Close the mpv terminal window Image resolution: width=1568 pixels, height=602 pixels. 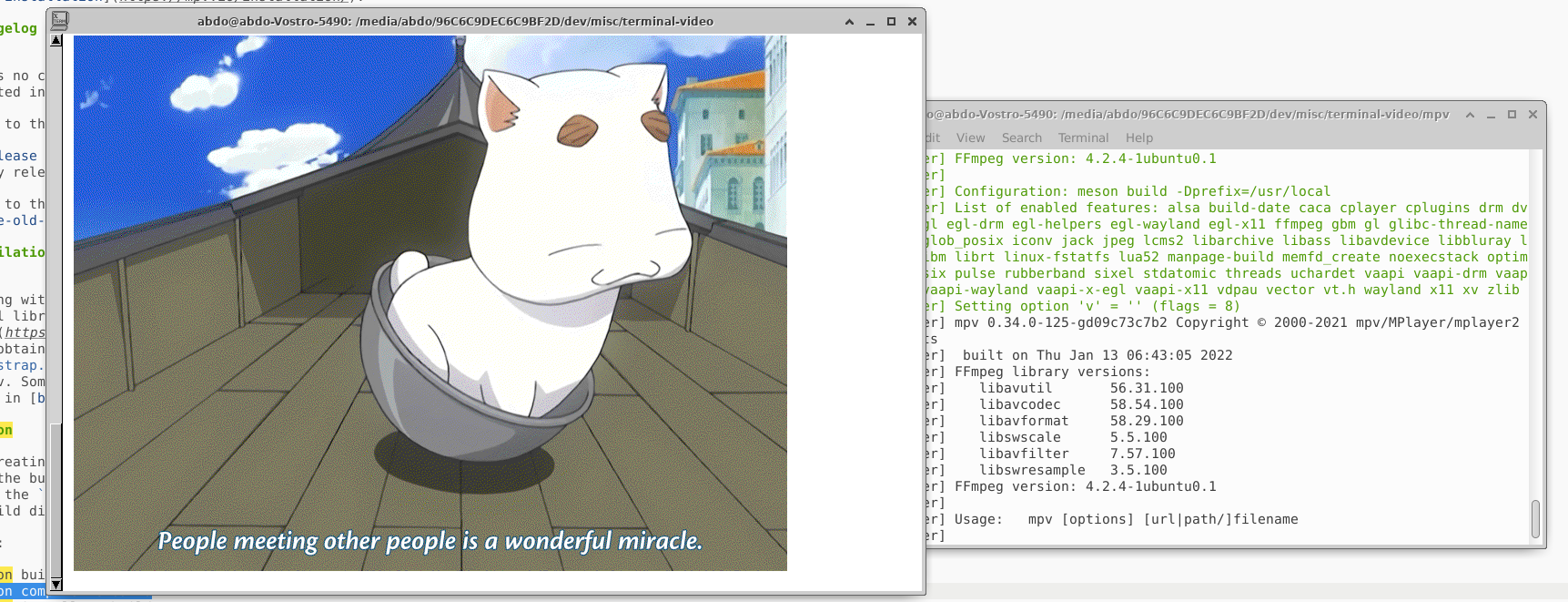(1533, 115)
